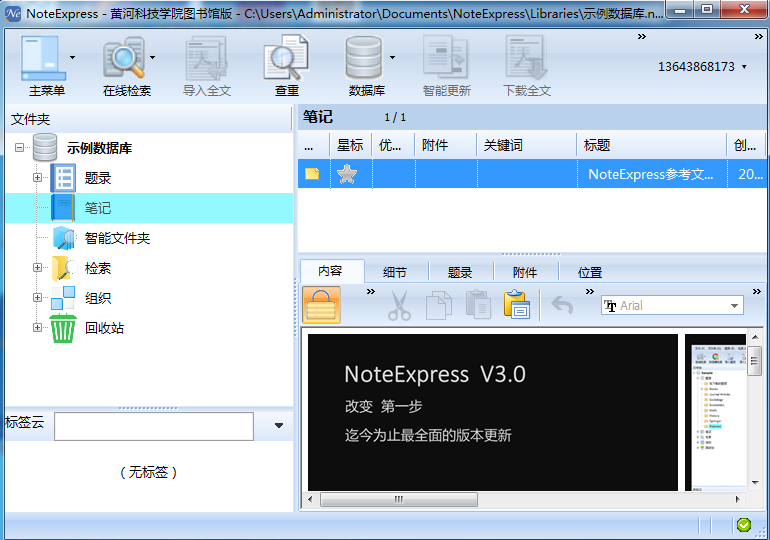Open the 标签云 tag cloud dropdown arrow
Viewport: 770px width, 540px height.
tap(278, 426)
